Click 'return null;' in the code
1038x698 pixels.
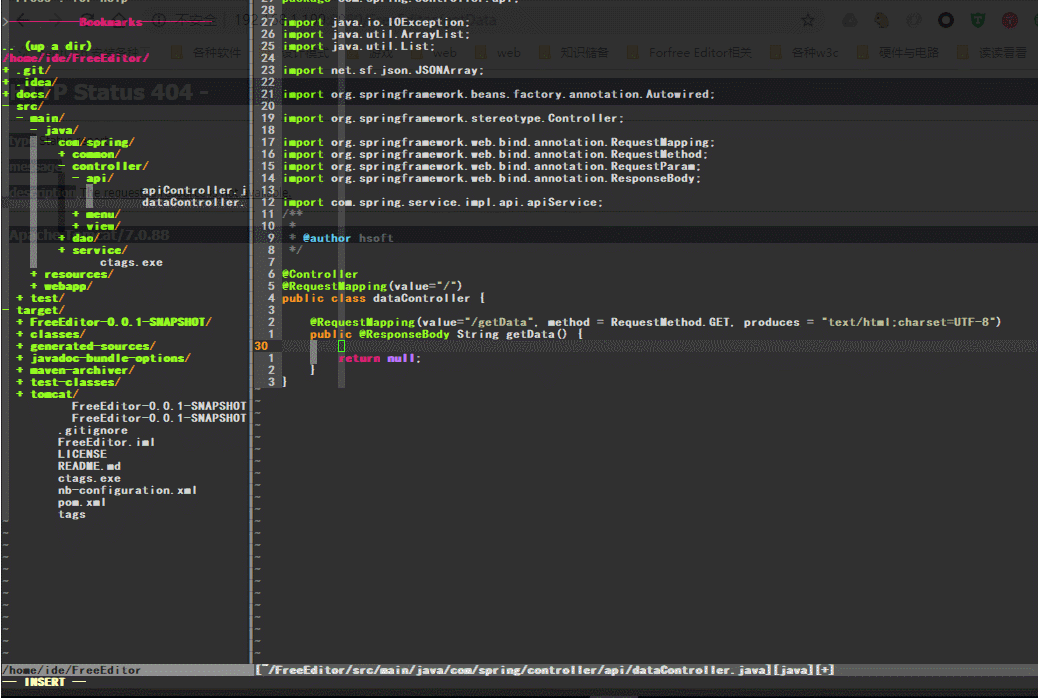pyautogui.click(x=379, y=358)
